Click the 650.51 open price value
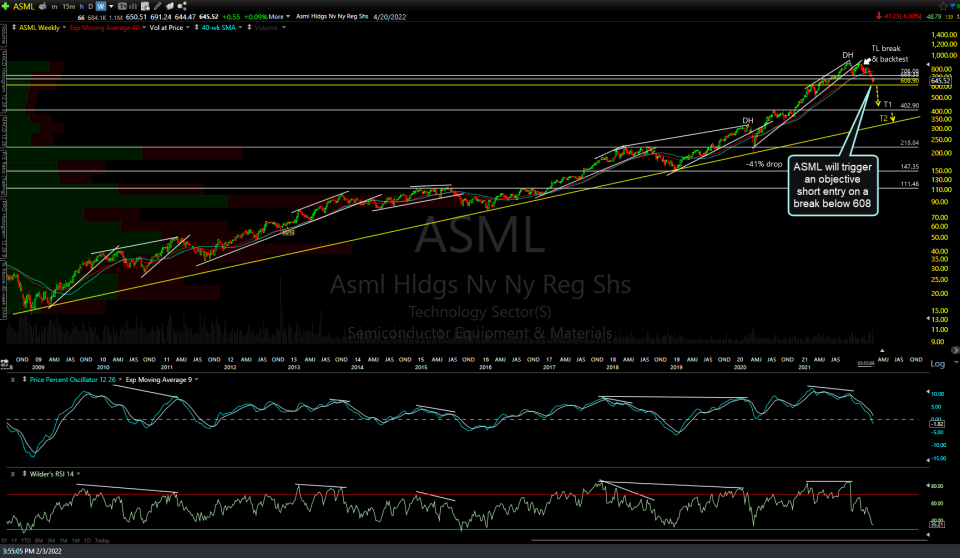This screenshot has width=960, height=558. click(x=136, y=17)
